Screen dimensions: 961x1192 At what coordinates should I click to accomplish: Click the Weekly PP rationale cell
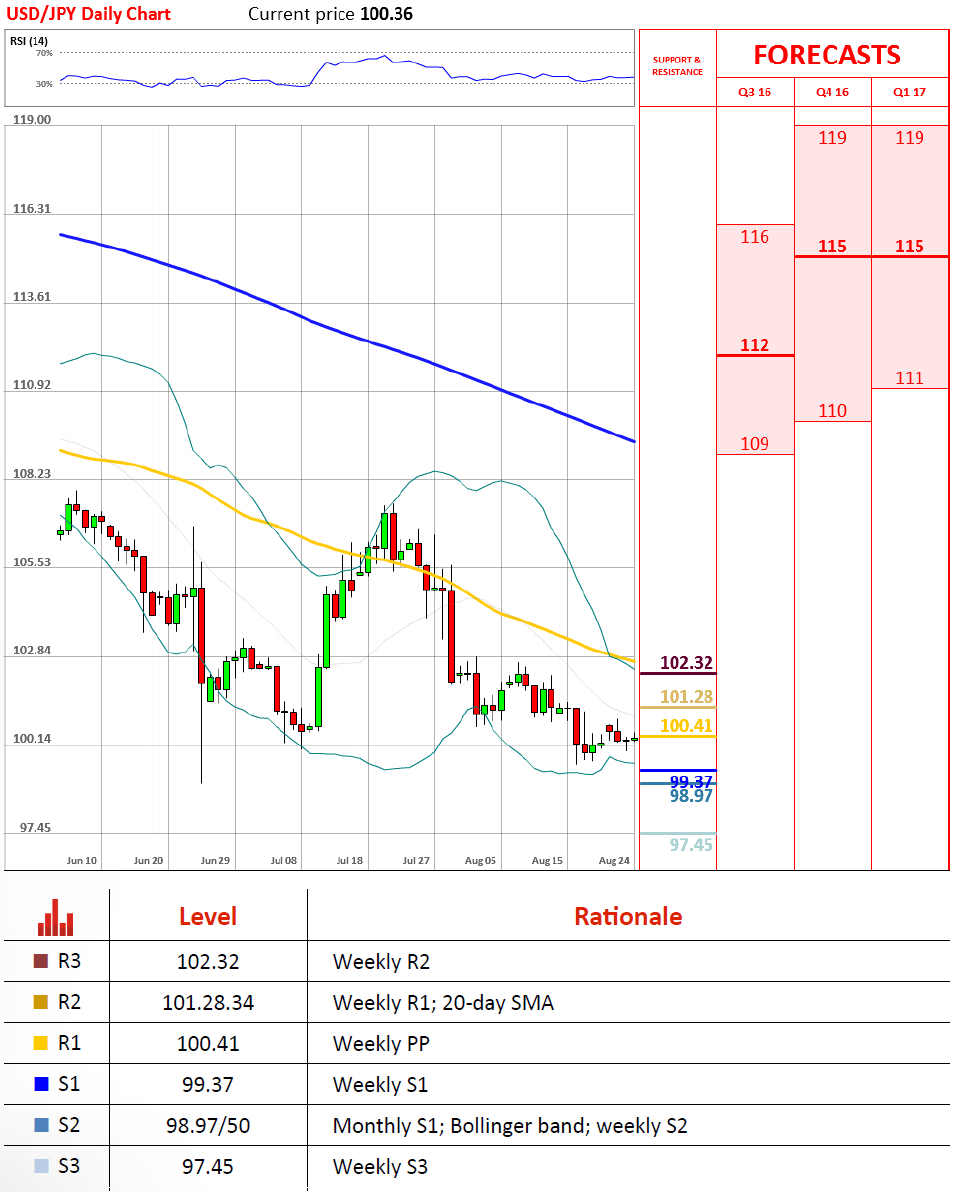tap(381, 1044)
